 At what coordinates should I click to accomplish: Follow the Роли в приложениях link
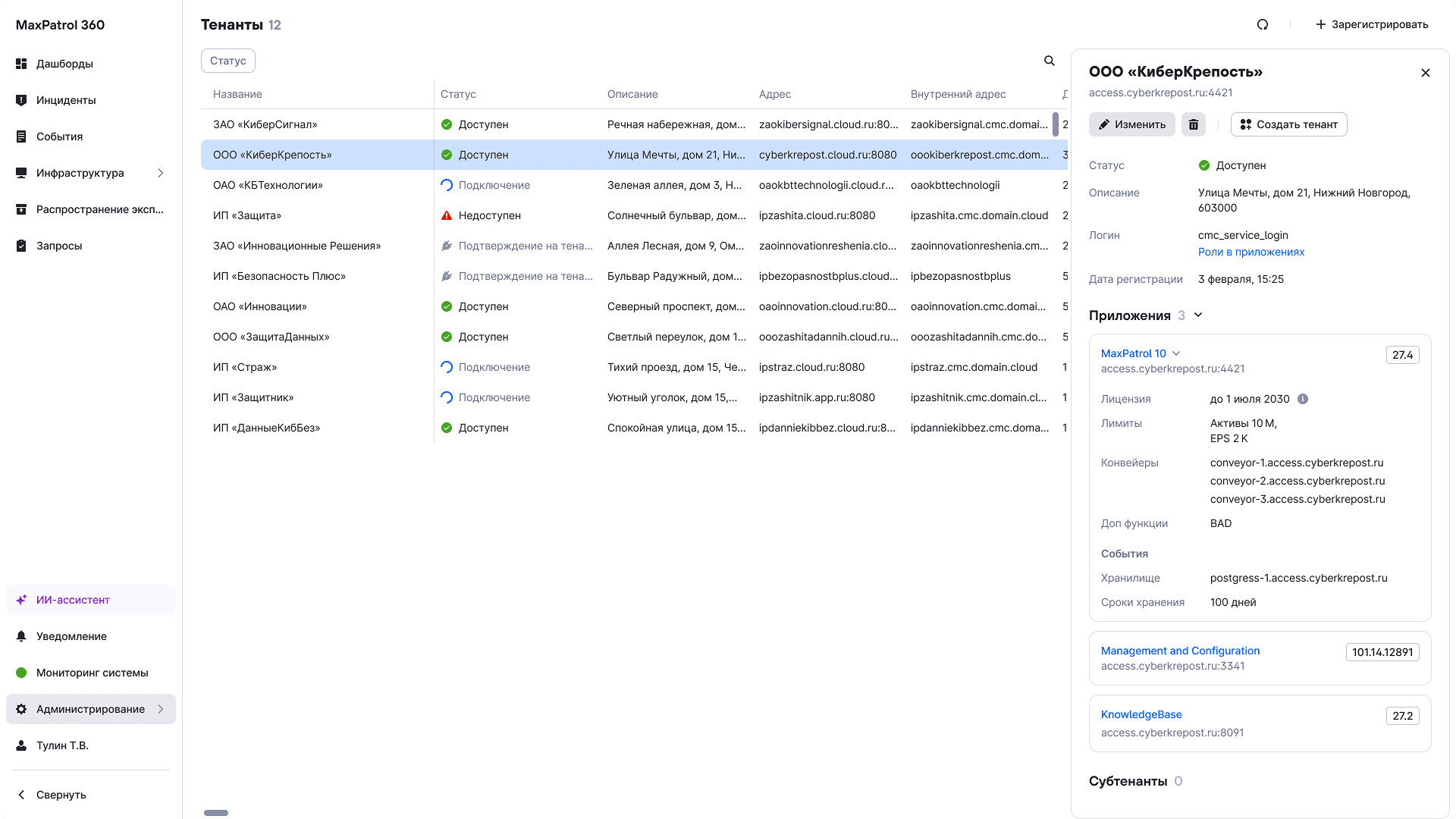(1251, 252)
